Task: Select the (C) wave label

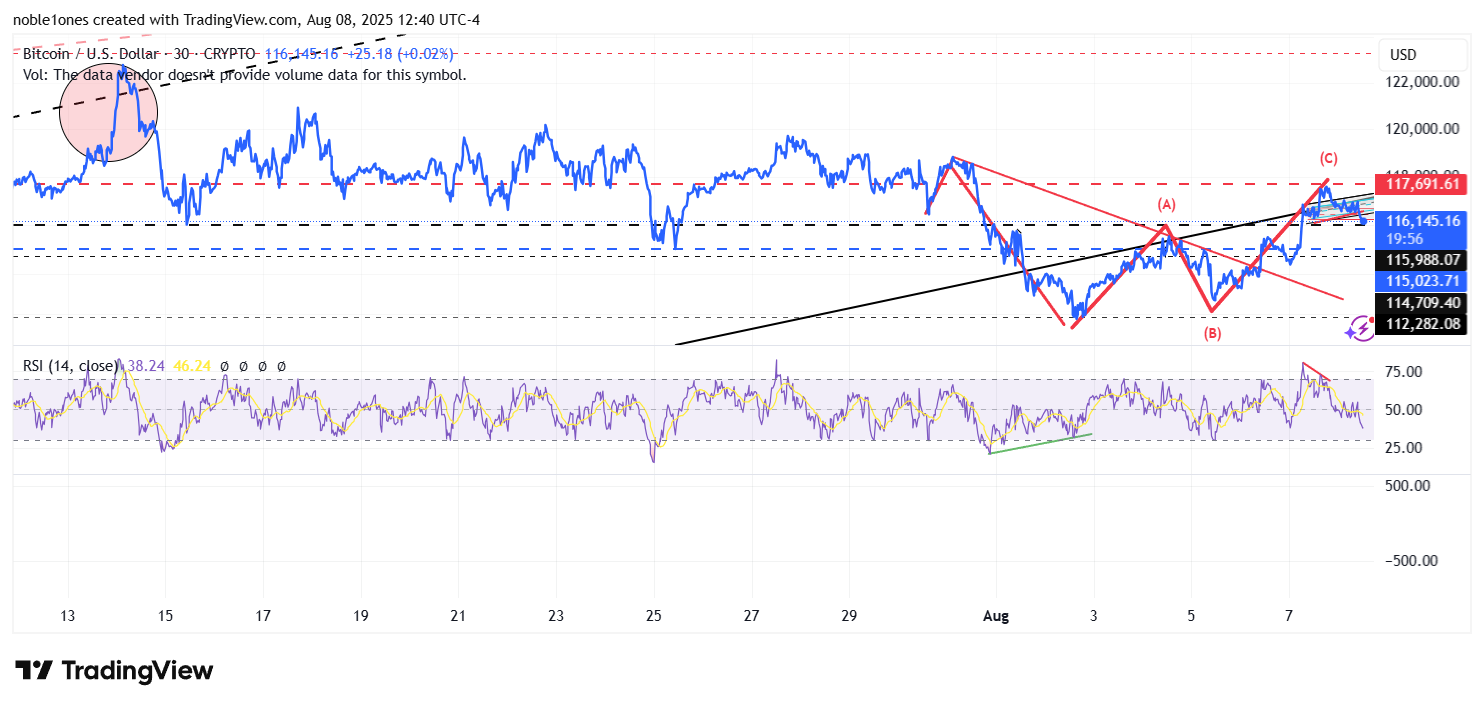Action: click(x=1329, y=158)
